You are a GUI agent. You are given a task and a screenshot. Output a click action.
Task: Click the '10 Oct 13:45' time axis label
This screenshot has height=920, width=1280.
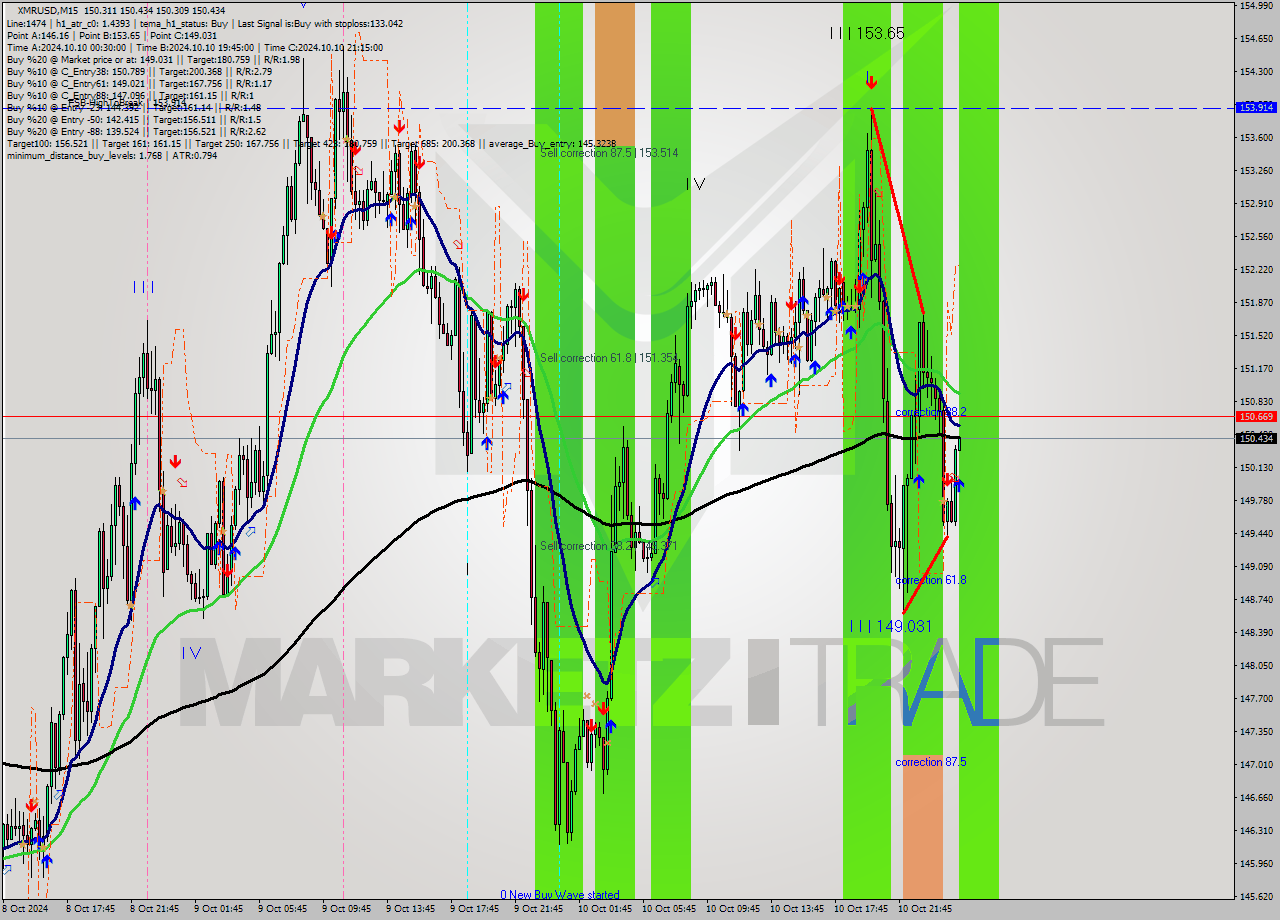(x=797, y=909)
